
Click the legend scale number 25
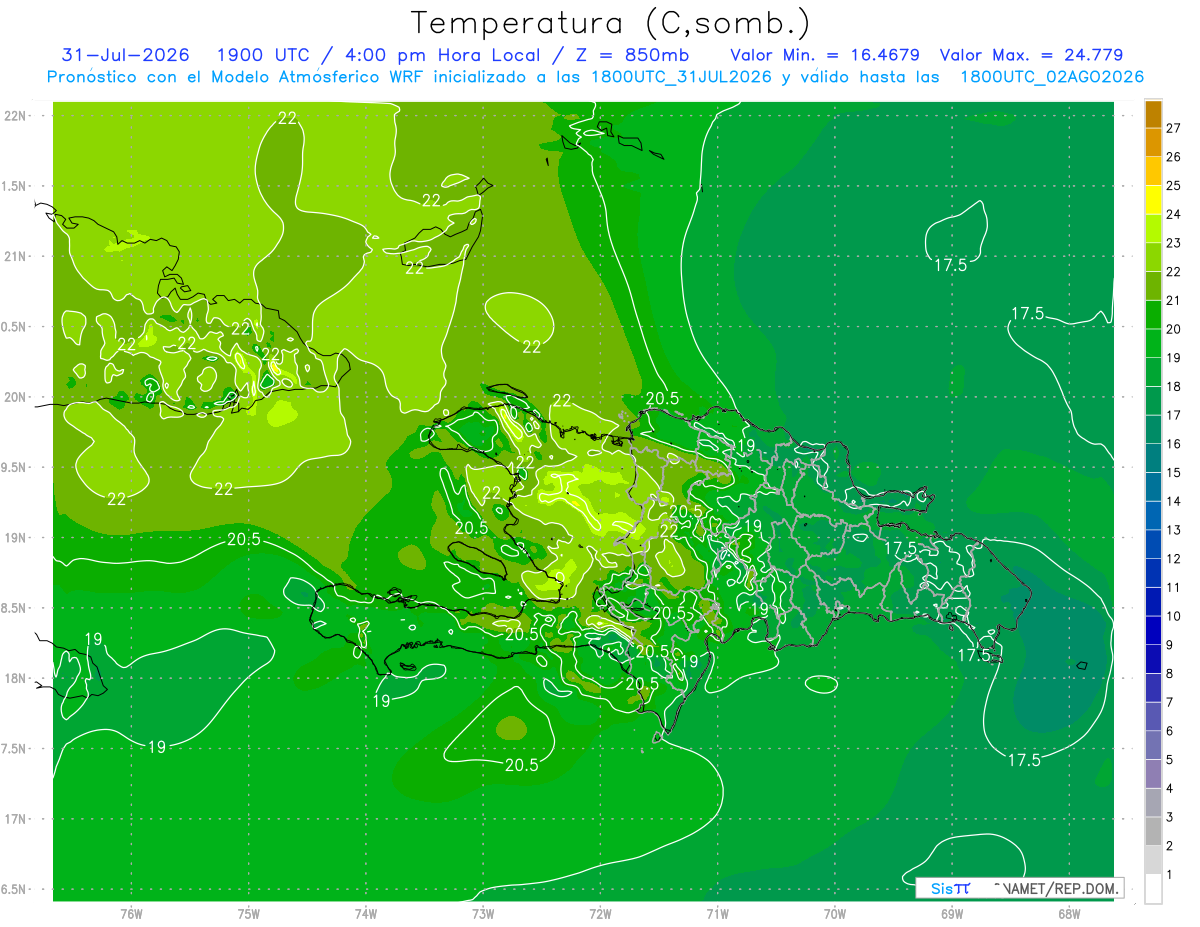point(1173,186)
